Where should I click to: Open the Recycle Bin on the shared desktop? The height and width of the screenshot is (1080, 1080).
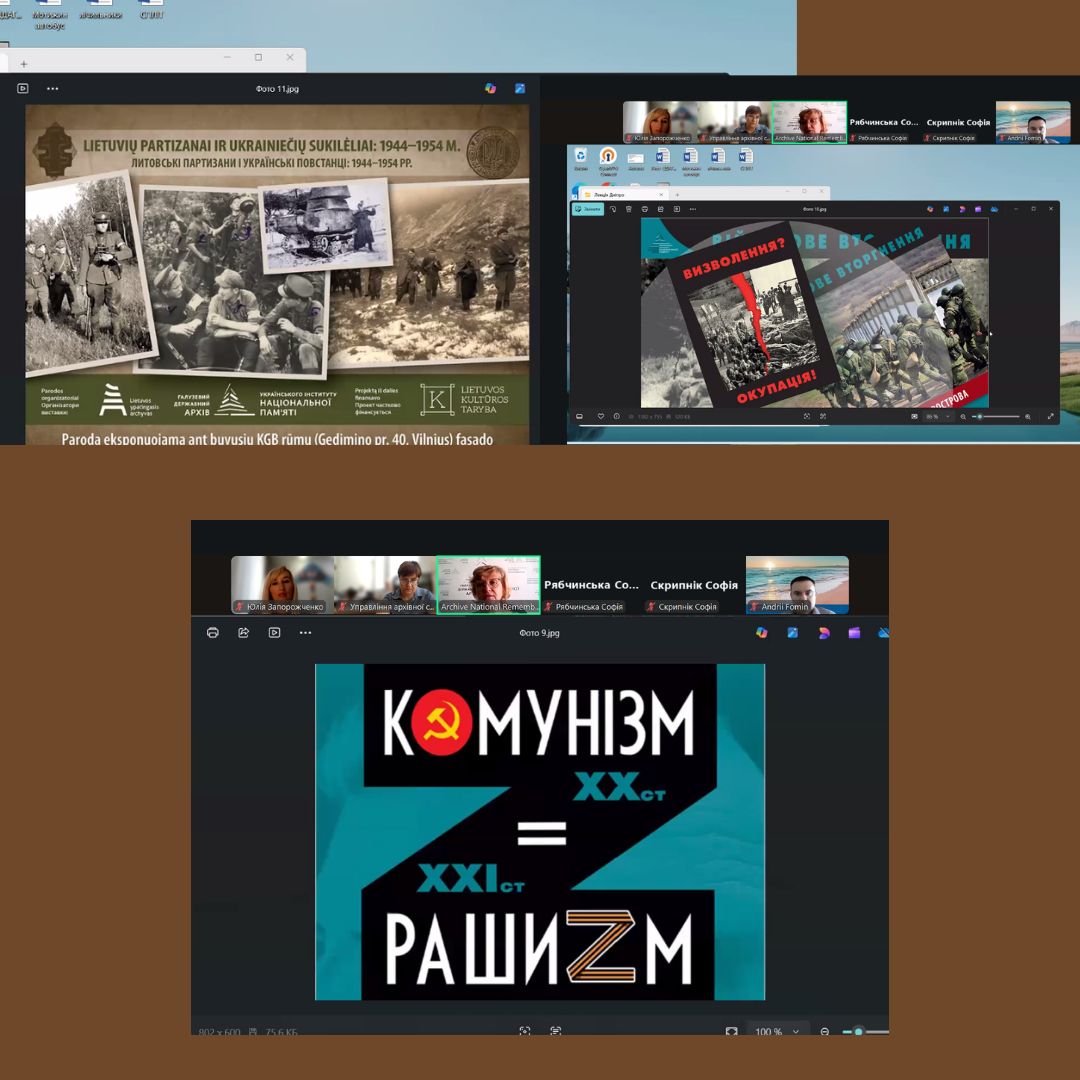pos(581,158)
